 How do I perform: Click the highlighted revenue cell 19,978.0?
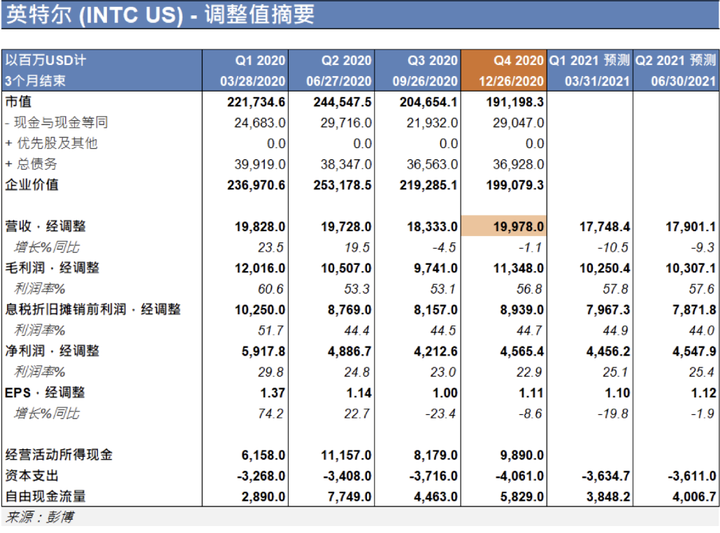tap(504, 226)
